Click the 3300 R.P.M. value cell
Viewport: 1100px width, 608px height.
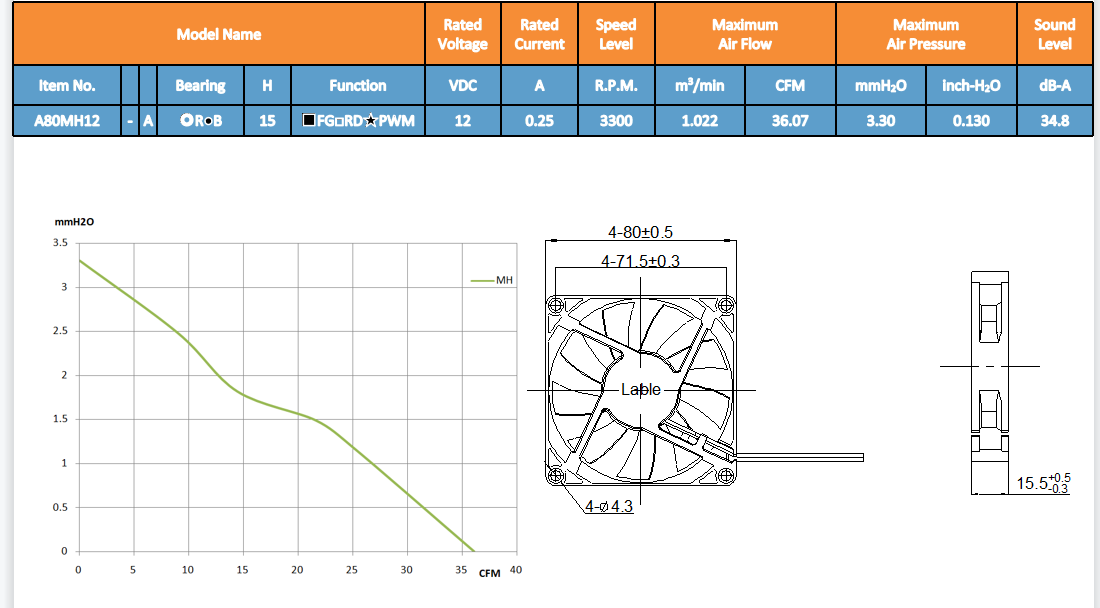tap(615, 121)
